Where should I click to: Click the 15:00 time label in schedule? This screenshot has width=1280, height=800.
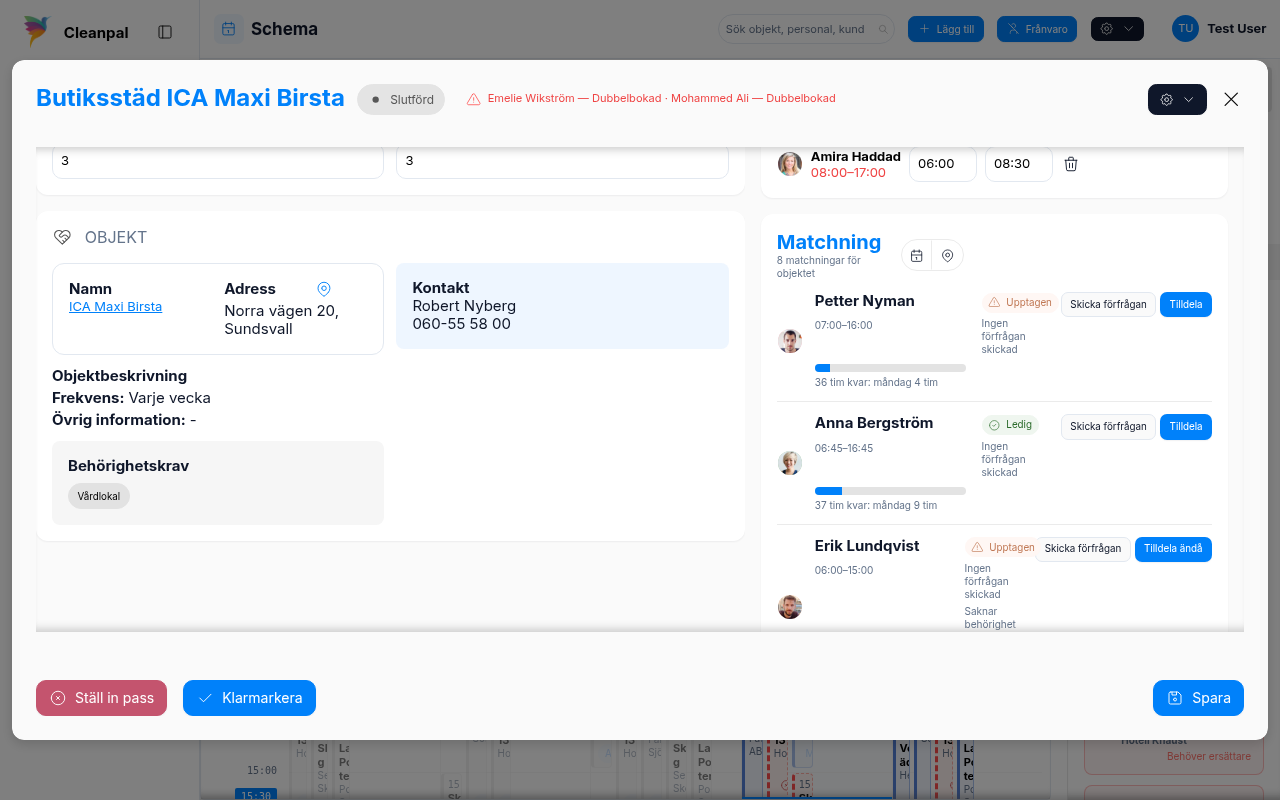pyautogui.click(x=262, y=771)
